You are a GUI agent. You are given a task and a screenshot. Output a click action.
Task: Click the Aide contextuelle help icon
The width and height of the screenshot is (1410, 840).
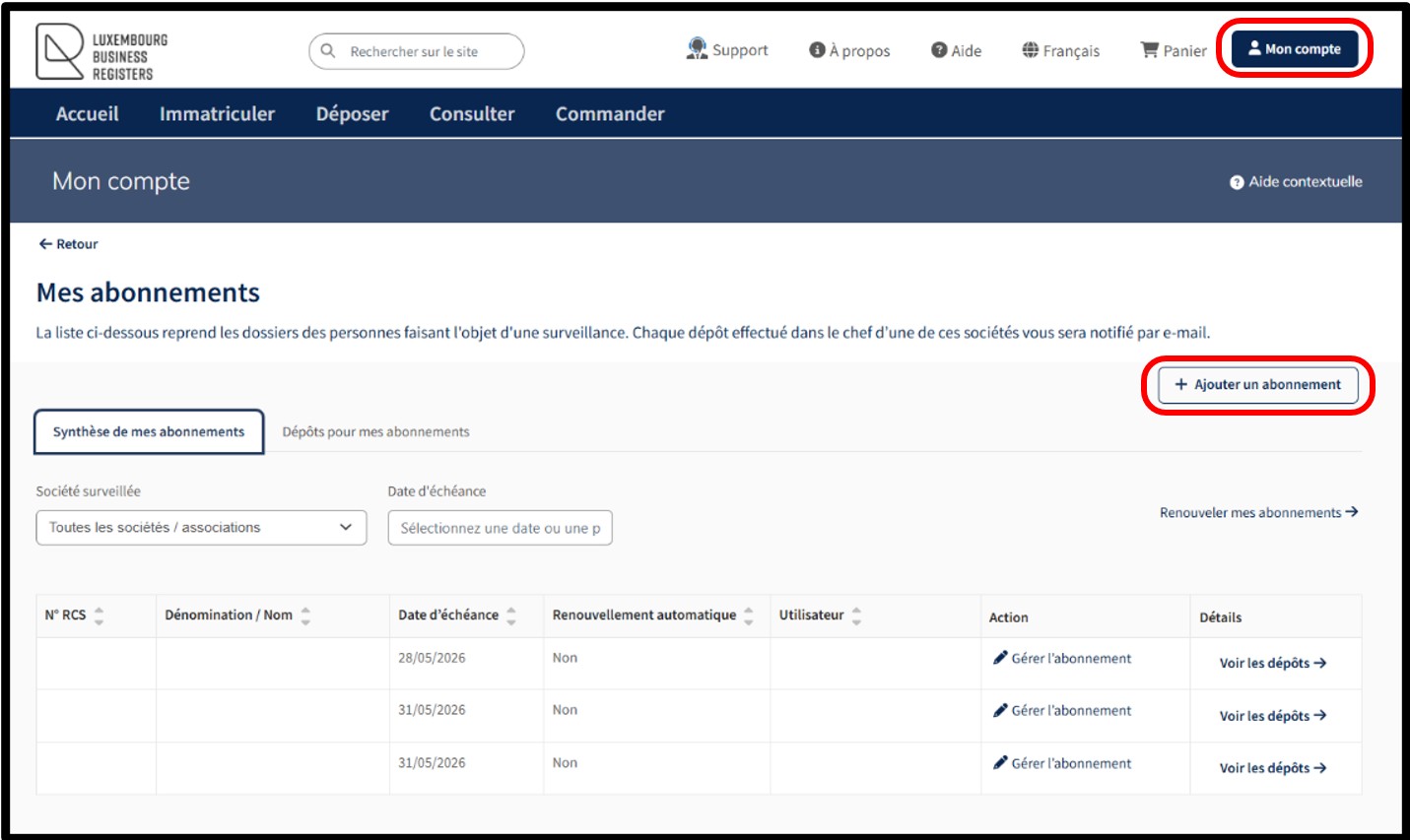pos(1237,182)
